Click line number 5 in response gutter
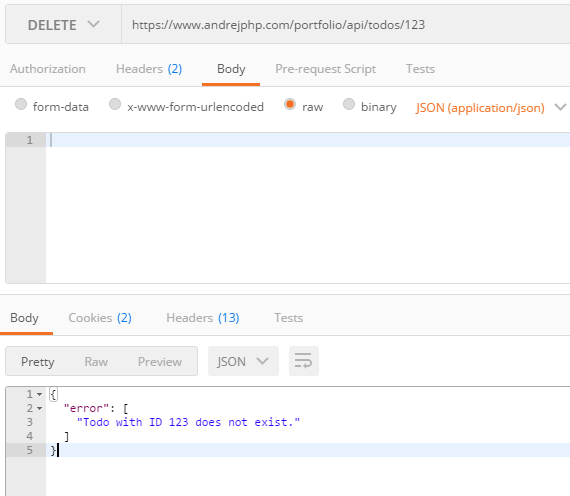570x496 pixels. tap(30, 450)
